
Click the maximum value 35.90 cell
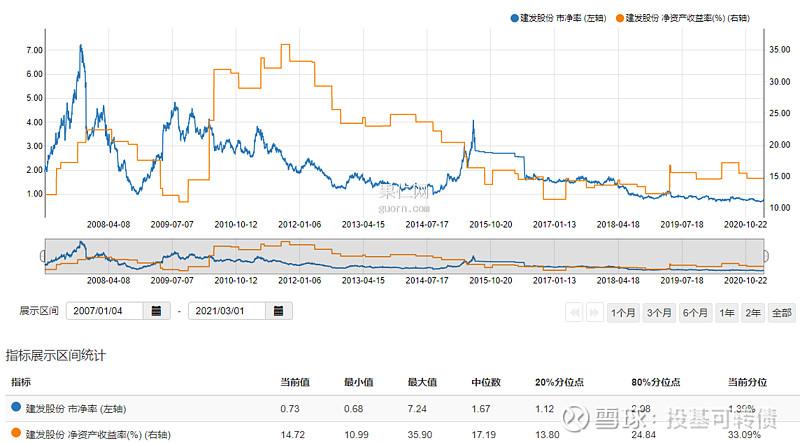[419, 435]
